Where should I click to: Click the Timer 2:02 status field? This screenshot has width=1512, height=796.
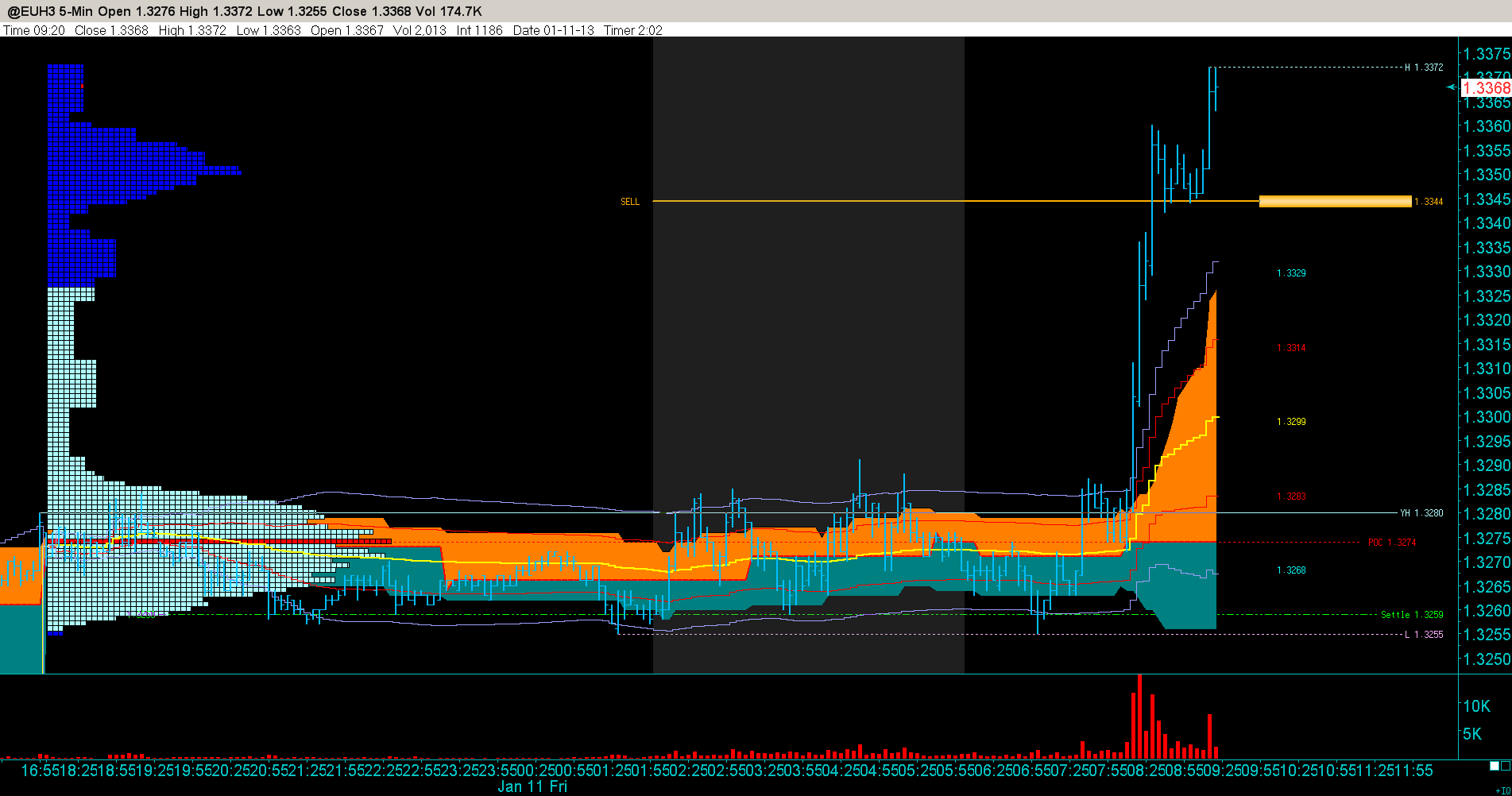633,30
